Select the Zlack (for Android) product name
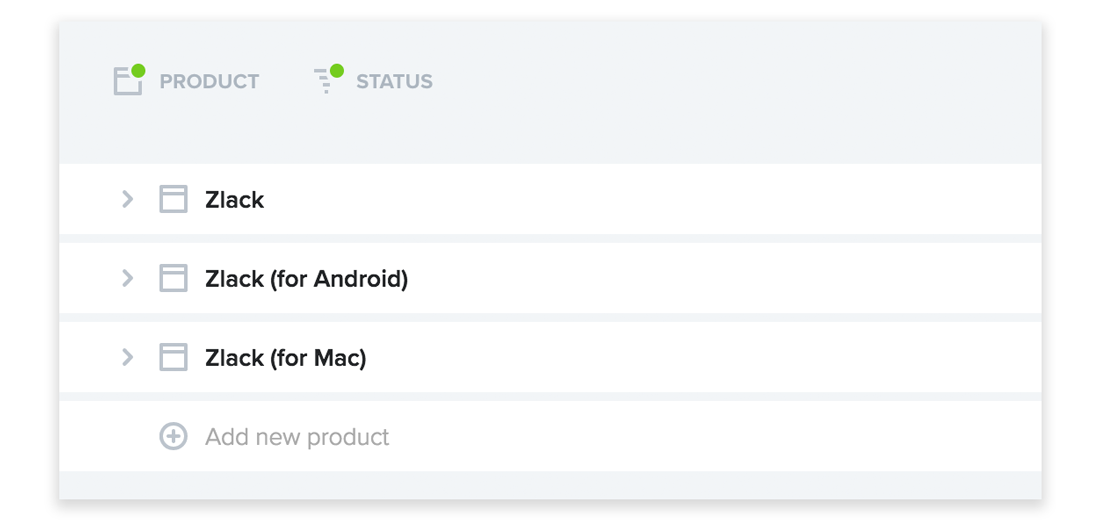 307,279
